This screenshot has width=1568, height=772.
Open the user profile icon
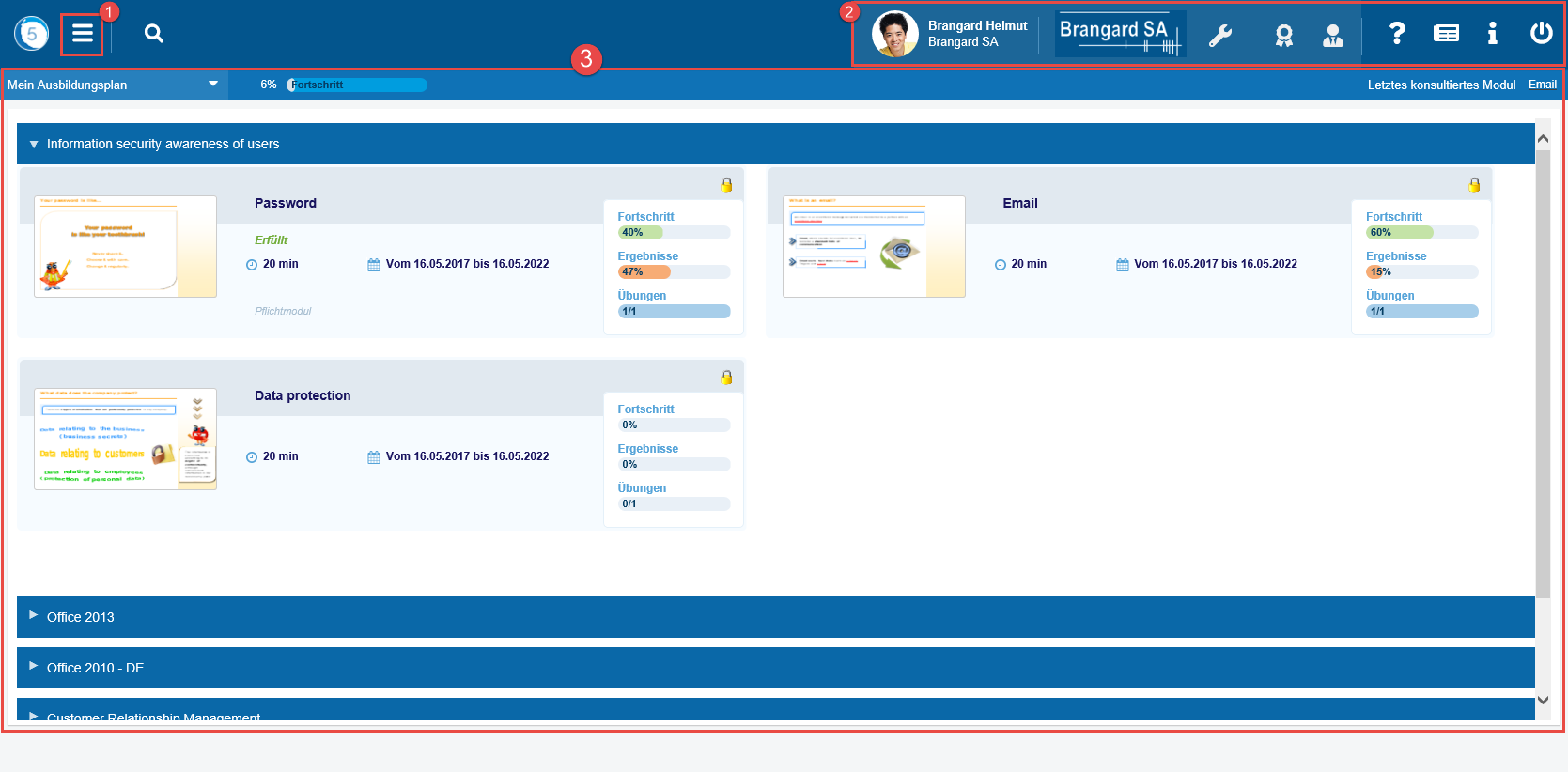[x=1332, y=36]
